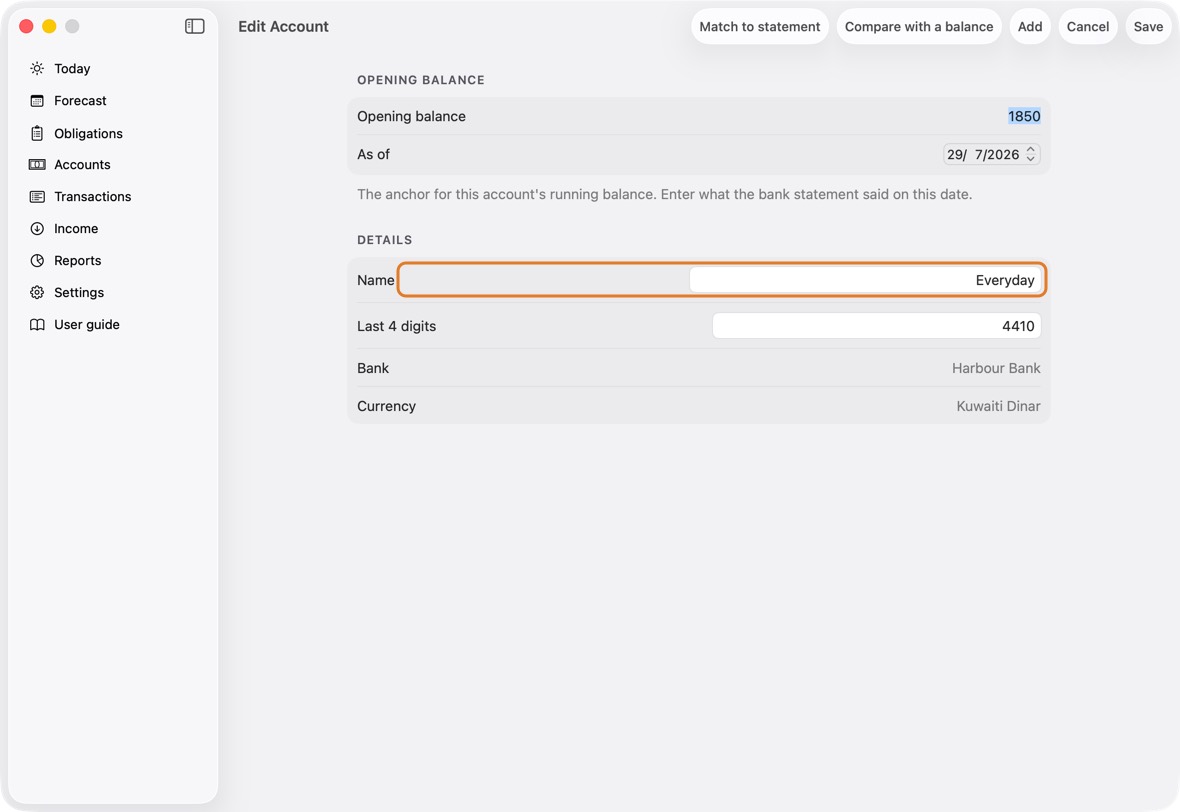Click the Name field containing Everyday
The image size is (1180, 812).
[865, 280]
